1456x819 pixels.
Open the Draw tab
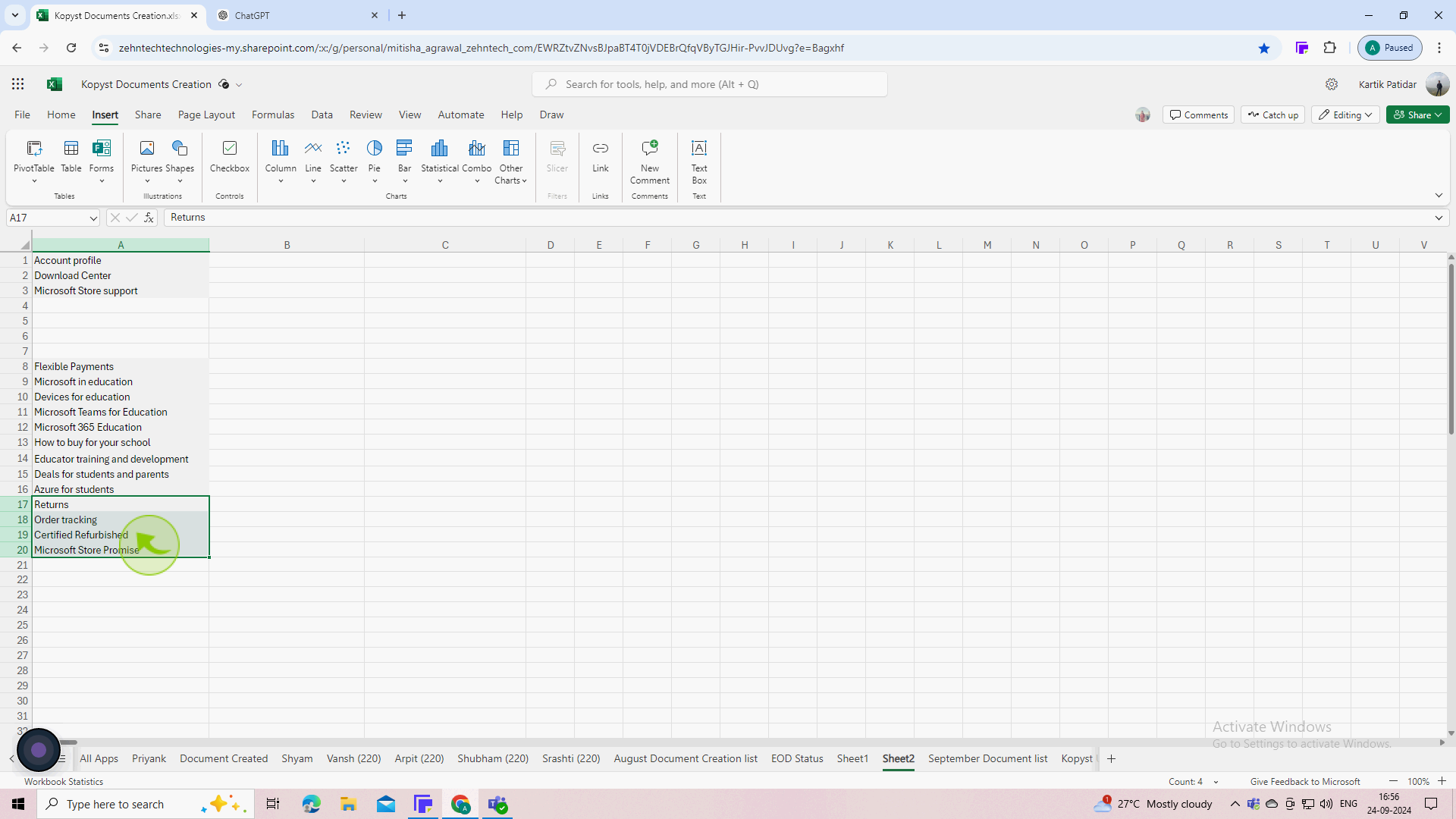tap(551, 115)
